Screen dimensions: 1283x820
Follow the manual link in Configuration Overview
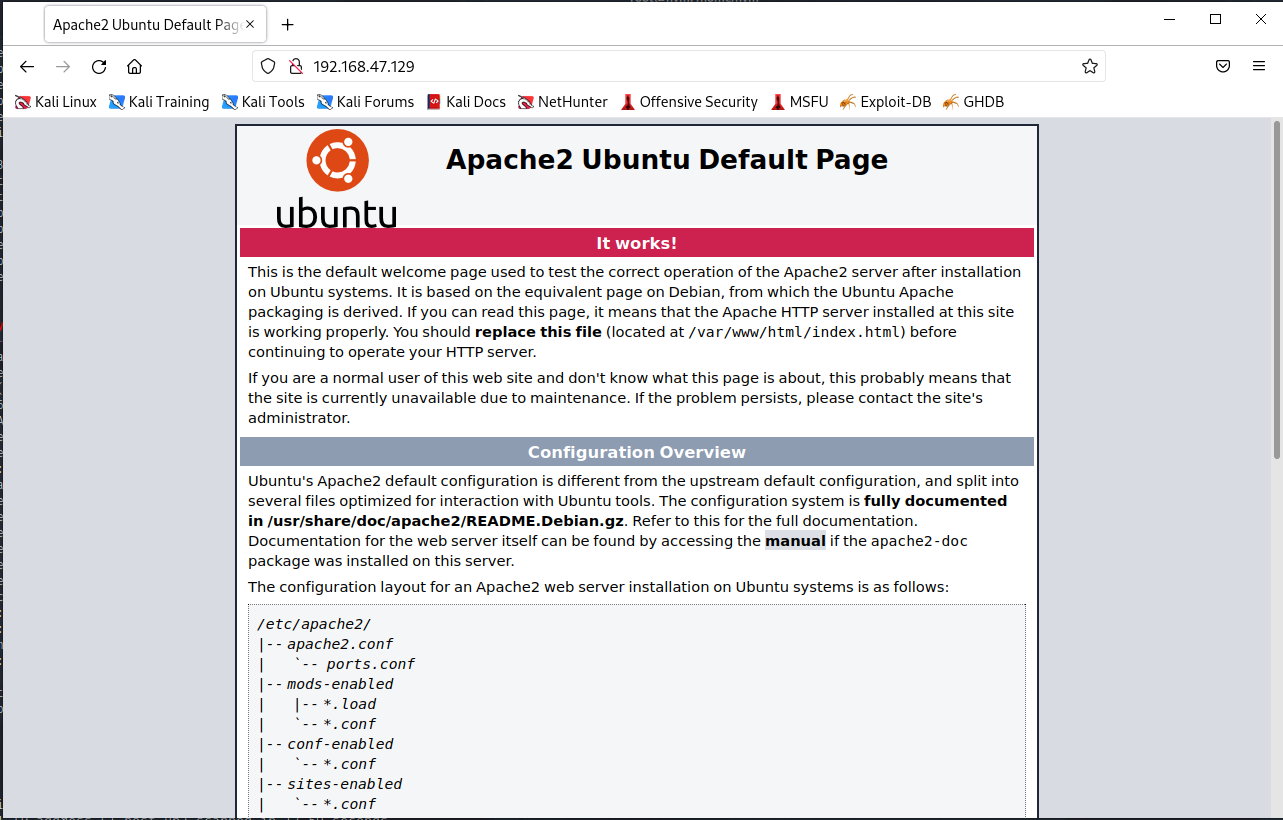tap(796, 541)
